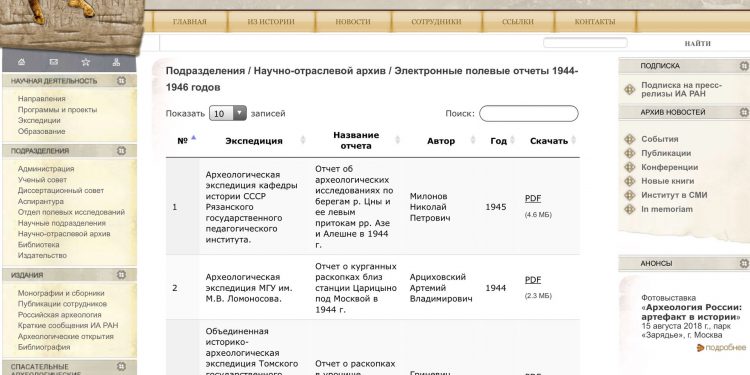Click the bullet icon beside Новые книги
Screen dimensions: 750x375
630,181
